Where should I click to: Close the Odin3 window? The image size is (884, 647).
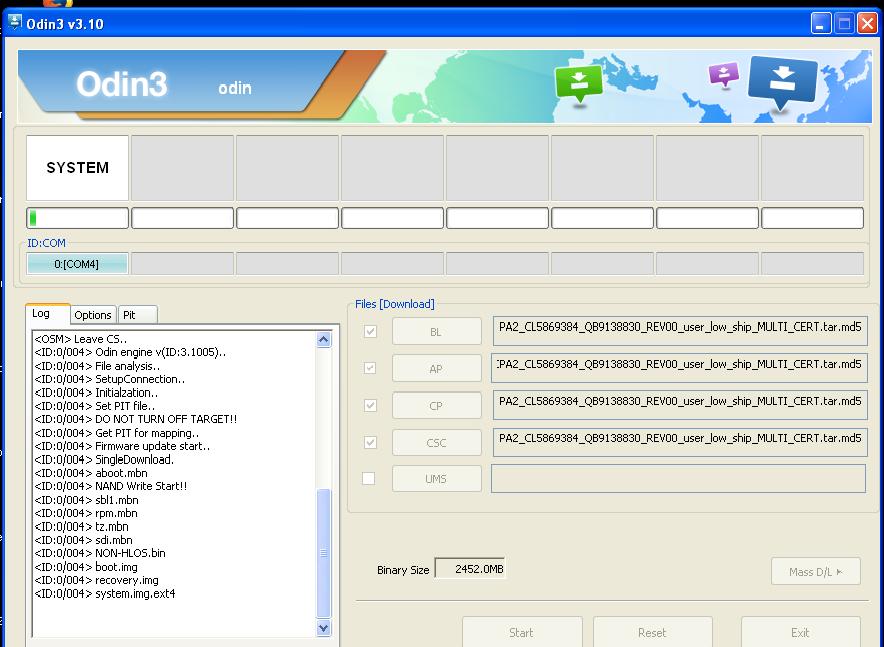click(867, 24)
